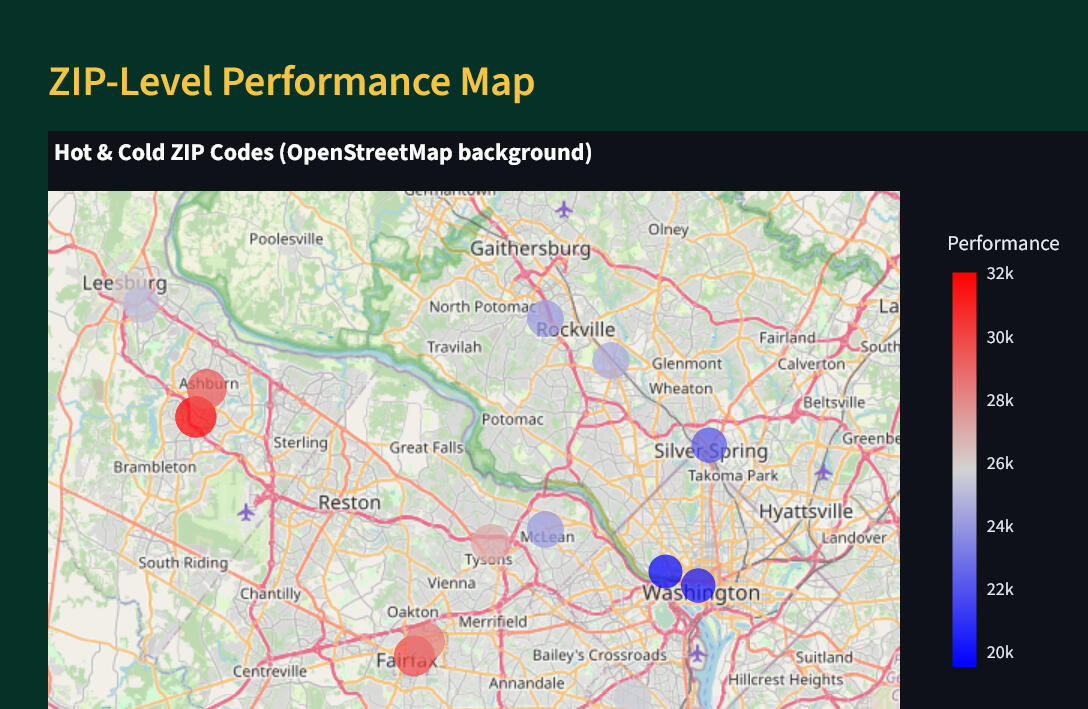
Task: Click the Reston city label on the map
Action: click(x=349, y=502)
